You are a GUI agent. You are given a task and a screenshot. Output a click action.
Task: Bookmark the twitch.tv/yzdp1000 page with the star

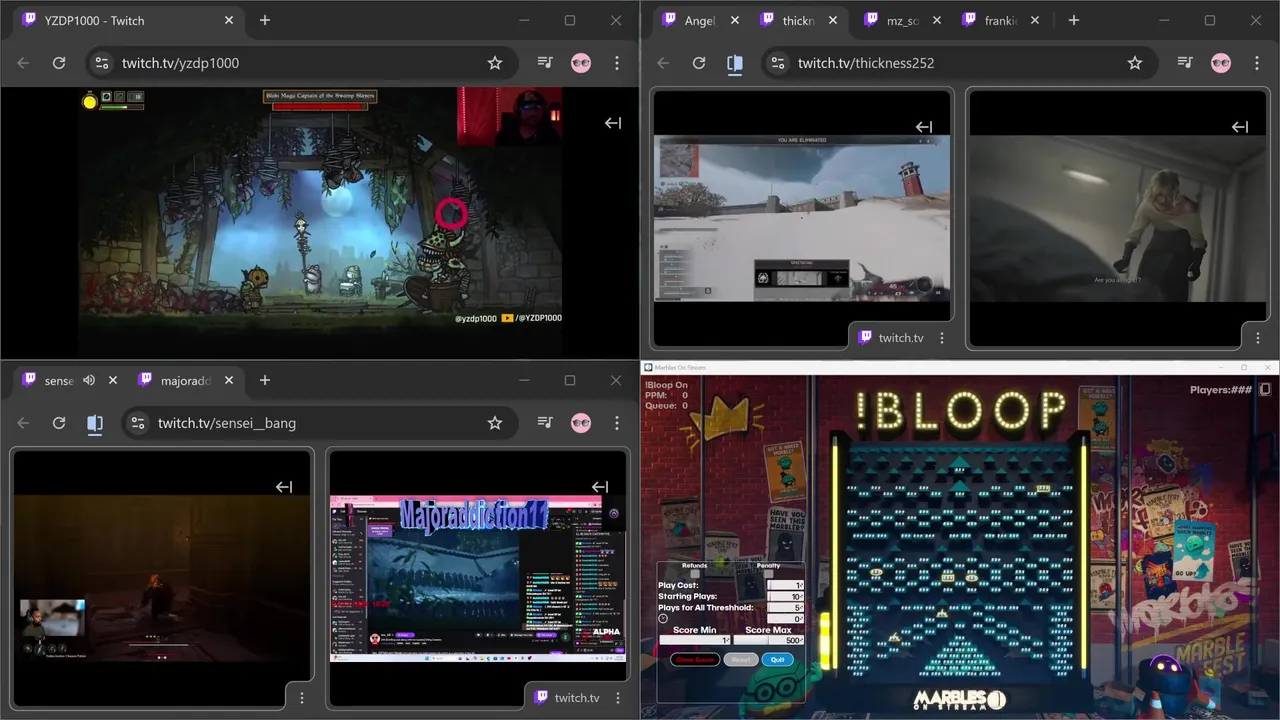(x=495, y=63)
